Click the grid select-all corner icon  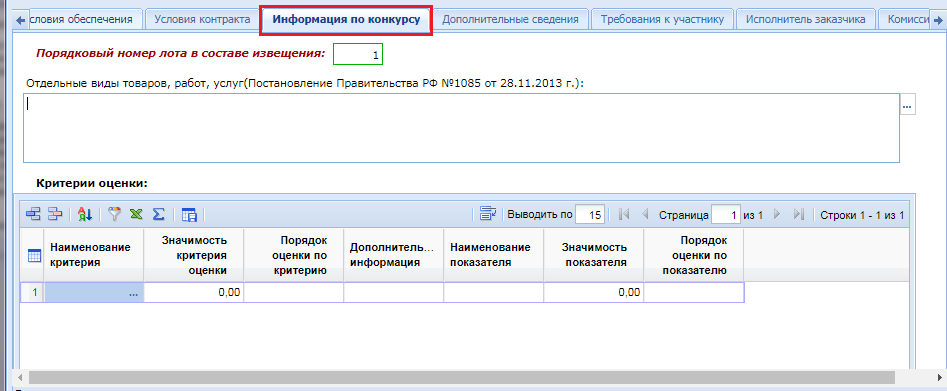pyautogui.click(x=35, y=255)
